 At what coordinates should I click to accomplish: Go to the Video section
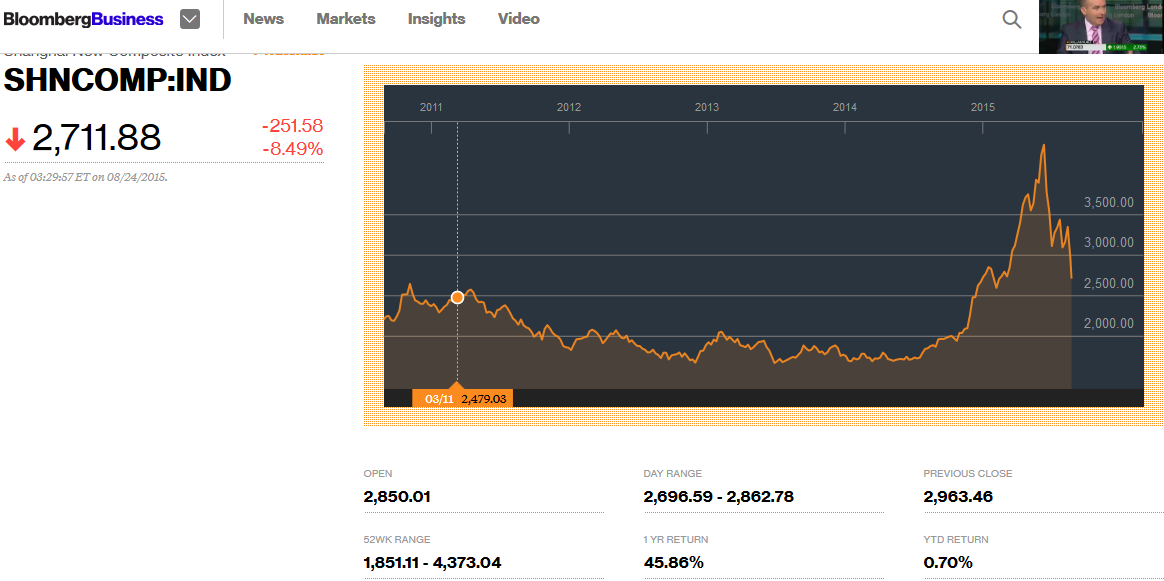518,19
